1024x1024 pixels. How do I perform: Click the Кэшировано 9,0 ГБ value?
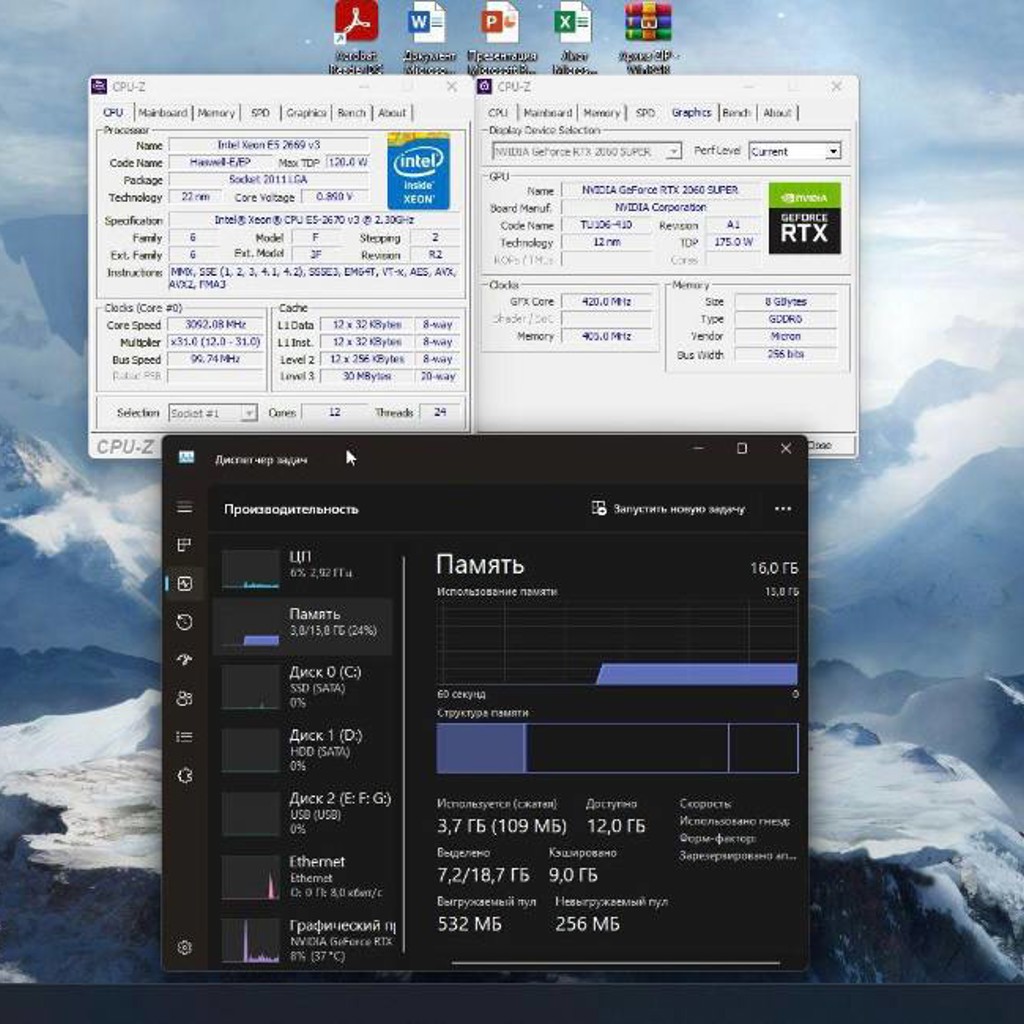tap(573, 875)
